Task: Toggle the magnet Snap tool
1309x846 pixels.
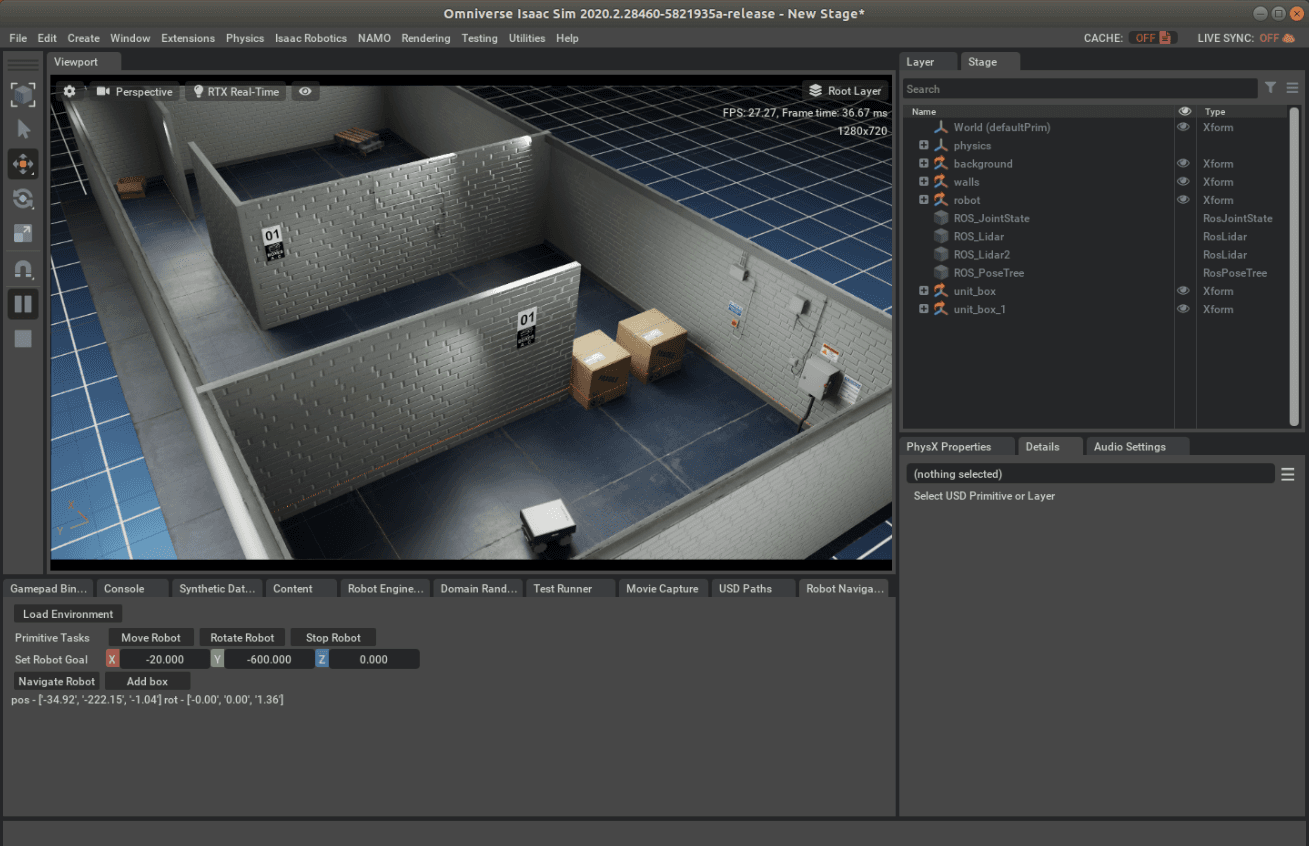Action: coord(23,269)
